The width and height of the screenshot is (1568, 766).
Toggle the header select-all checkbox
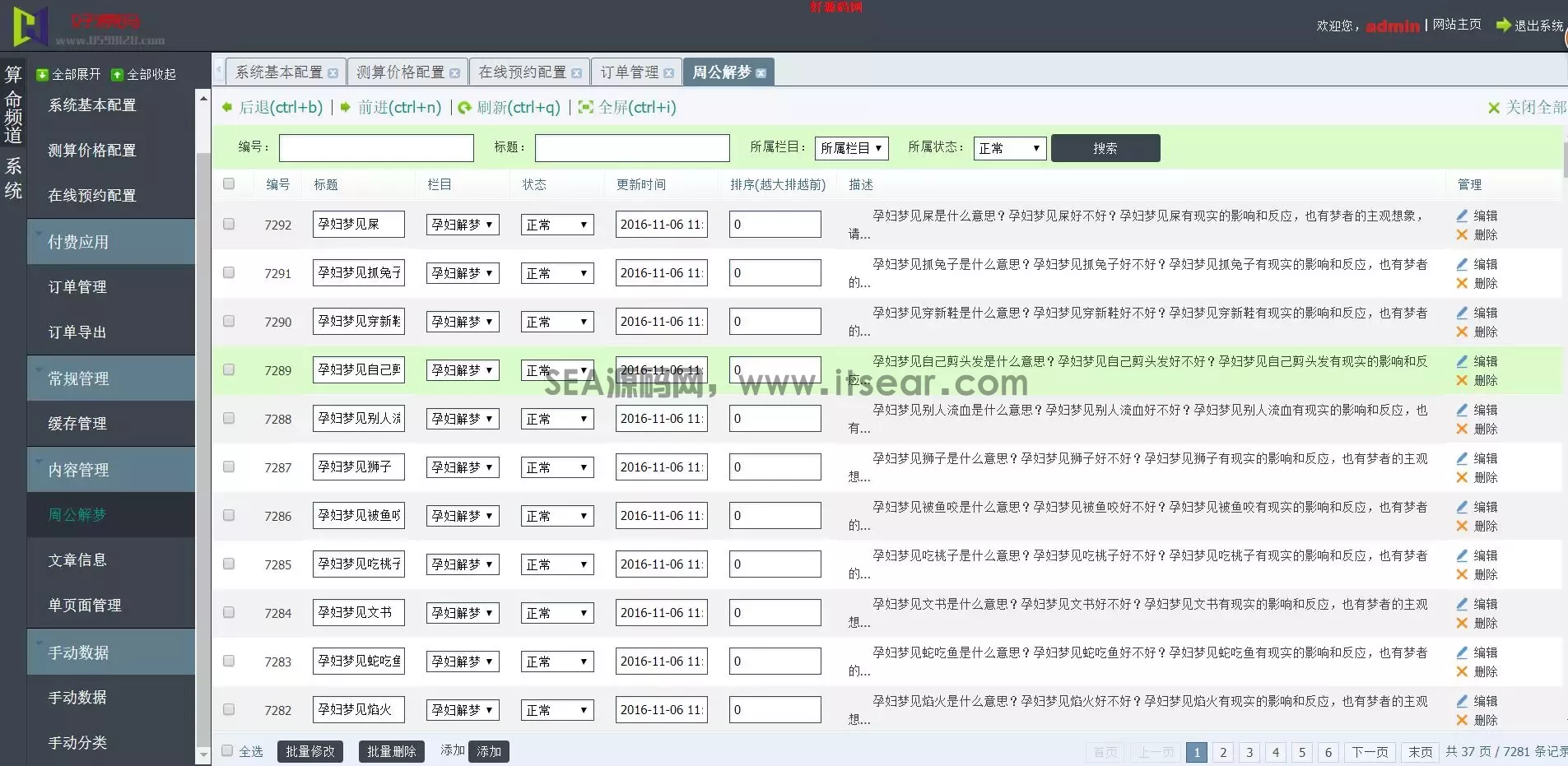tap(229, 183)
